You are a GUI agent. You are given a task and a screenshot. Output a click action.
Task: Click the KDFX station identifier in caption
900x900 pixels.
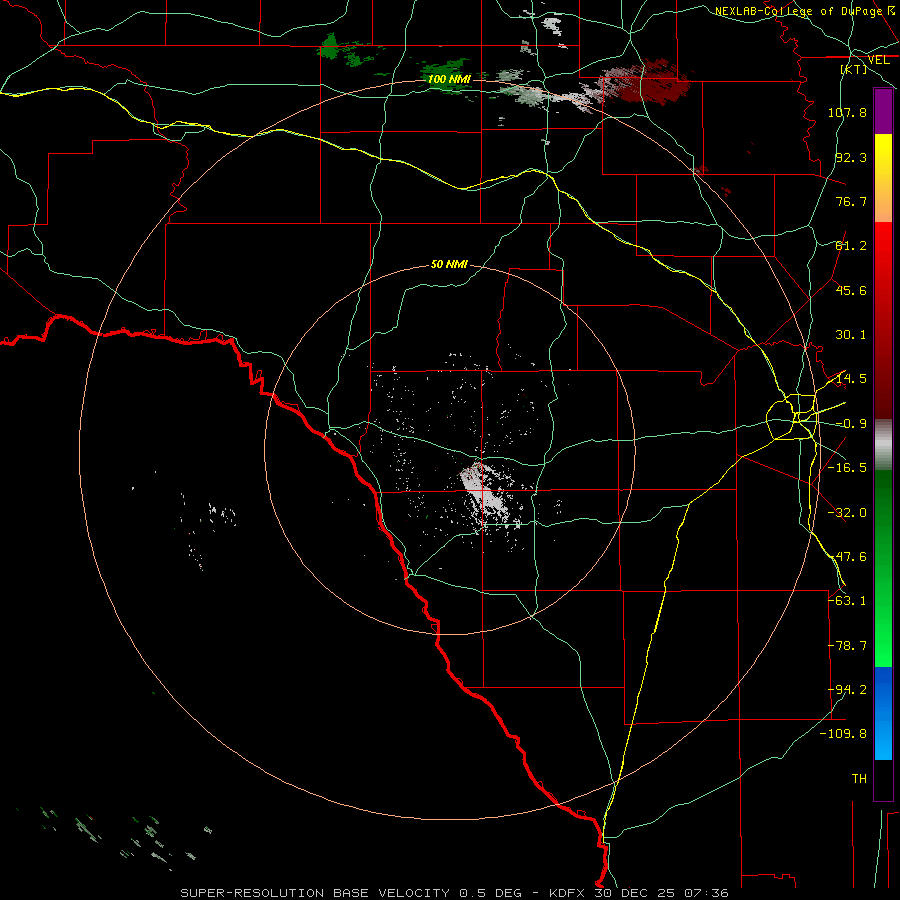567,893
